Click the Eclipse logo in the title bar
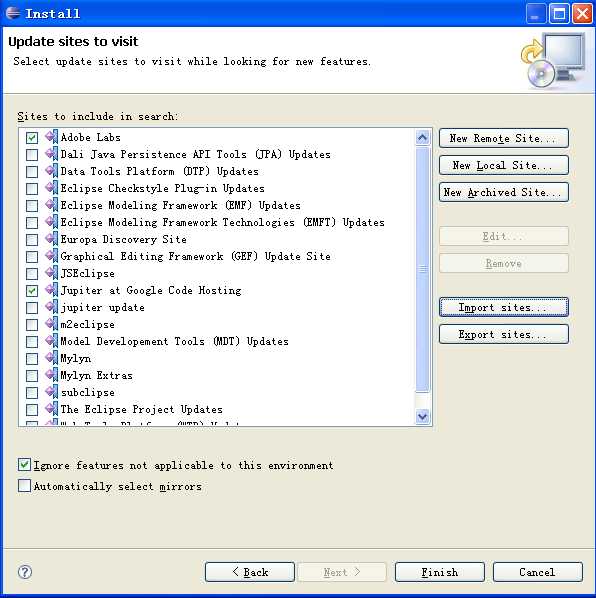This screenshot has width=596, height=598. pyautogui.click(x=13, y=13)
